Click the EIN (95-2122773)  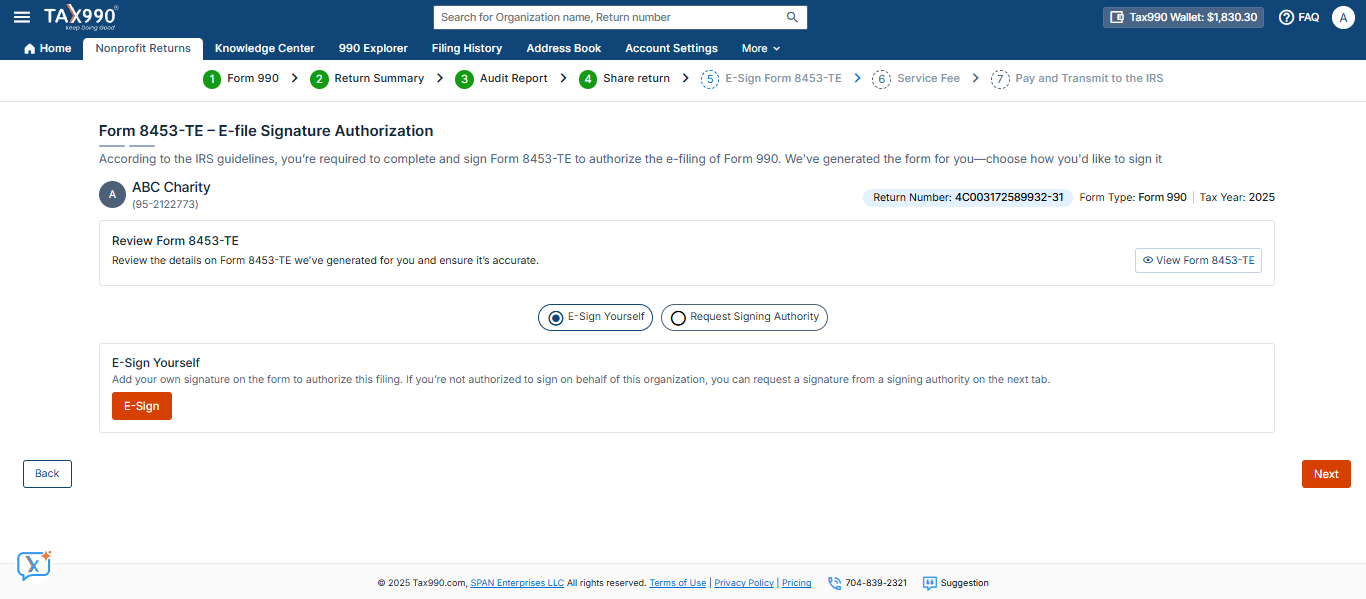pyautogui.click(x=165, y=204)
